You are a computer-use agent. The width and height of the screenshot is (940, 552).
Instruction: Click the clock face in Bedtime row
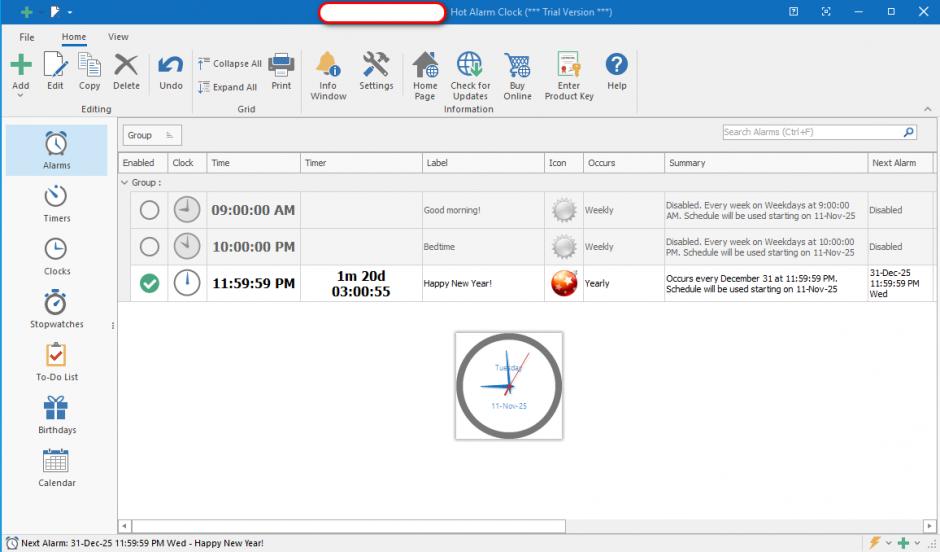pyautogui.click(x=187, y=247)
